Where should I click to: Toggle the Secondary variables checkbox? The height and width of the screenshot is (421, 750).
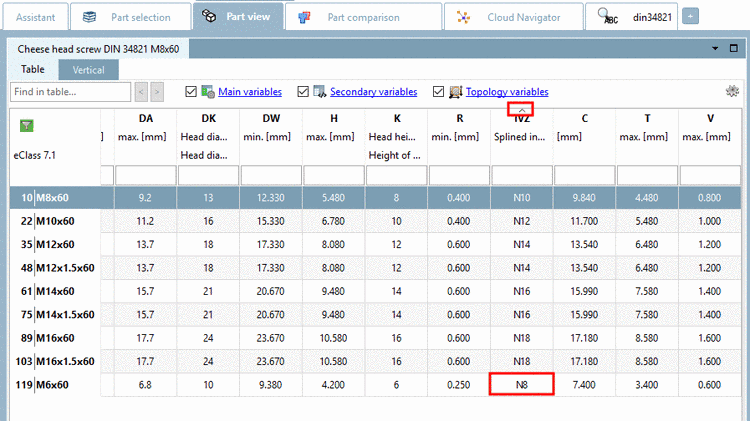click(x=304, y=92)
